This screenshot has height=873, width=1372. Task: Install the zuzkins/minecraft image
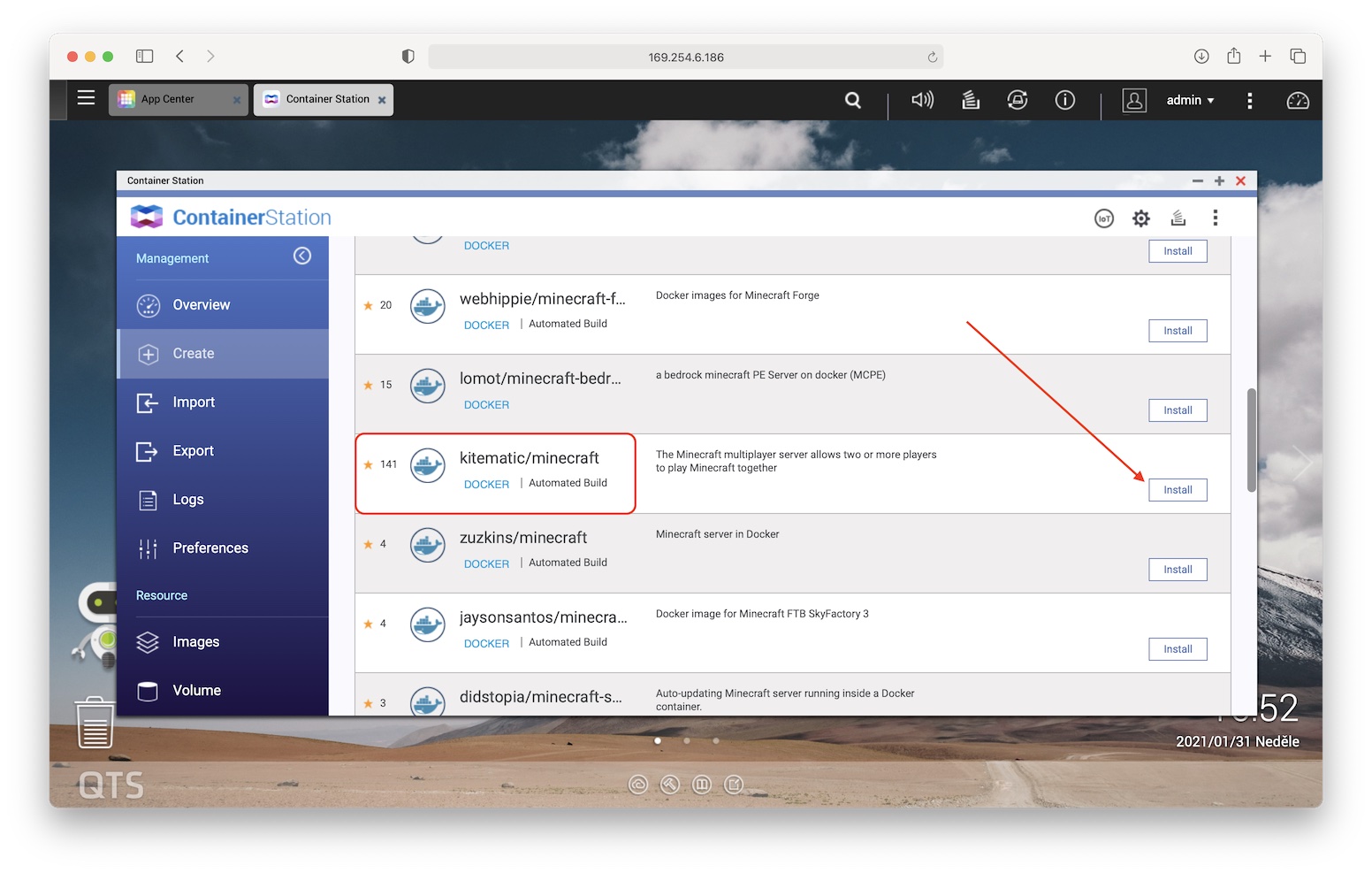(x=1178, y=570)
